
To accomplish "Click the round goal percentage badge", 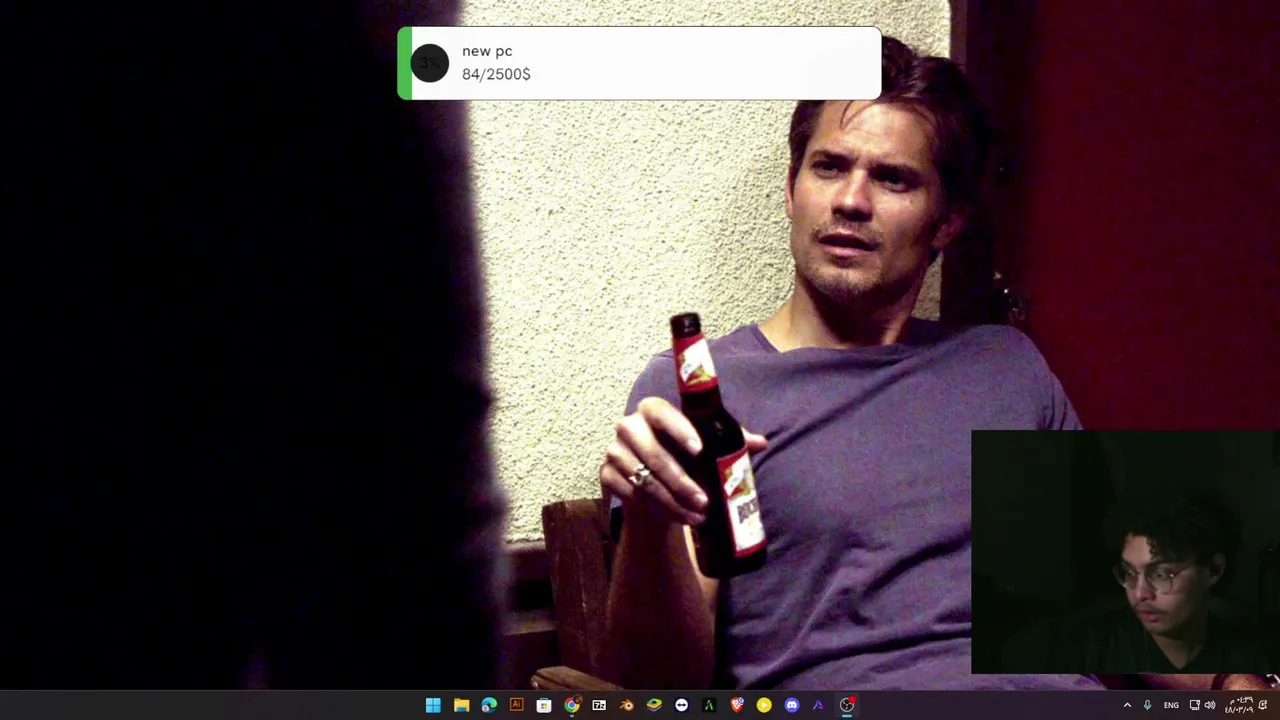I will (430, 63).
